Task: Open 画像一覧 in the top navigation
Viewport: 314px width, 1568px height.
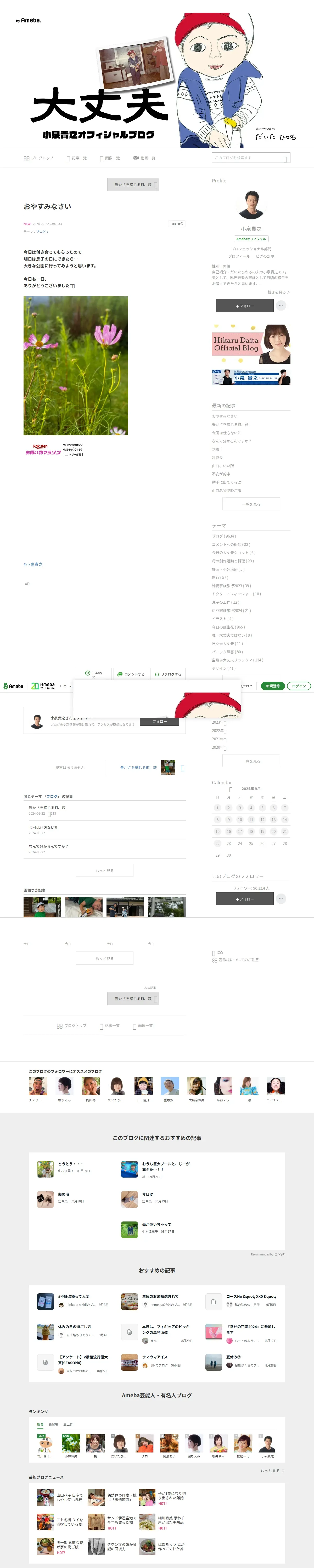Action: 110,158
